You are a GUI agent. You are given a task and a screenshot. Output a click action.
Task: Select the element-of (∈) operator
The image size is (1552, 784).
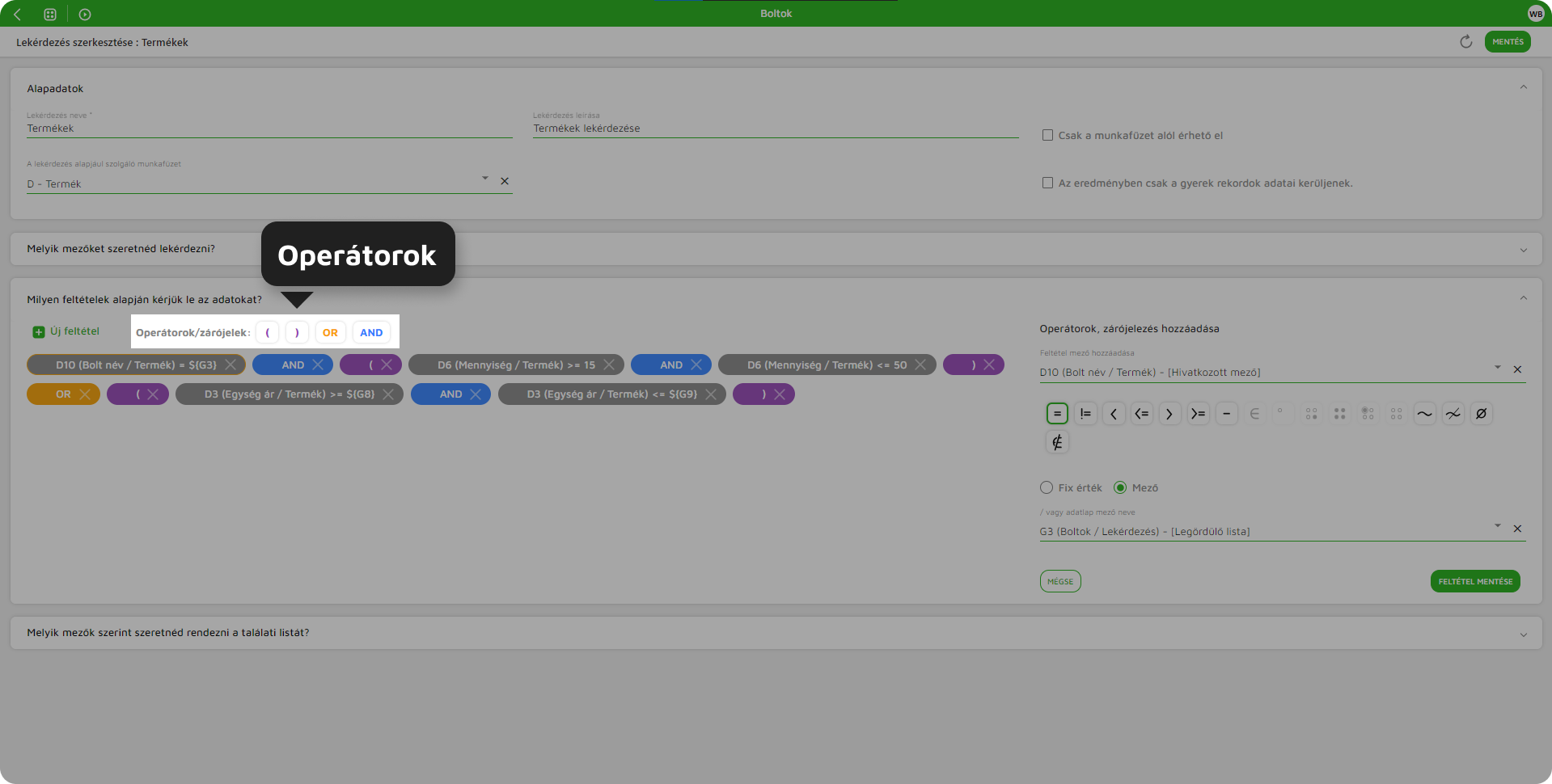[x=1254, y=414]
